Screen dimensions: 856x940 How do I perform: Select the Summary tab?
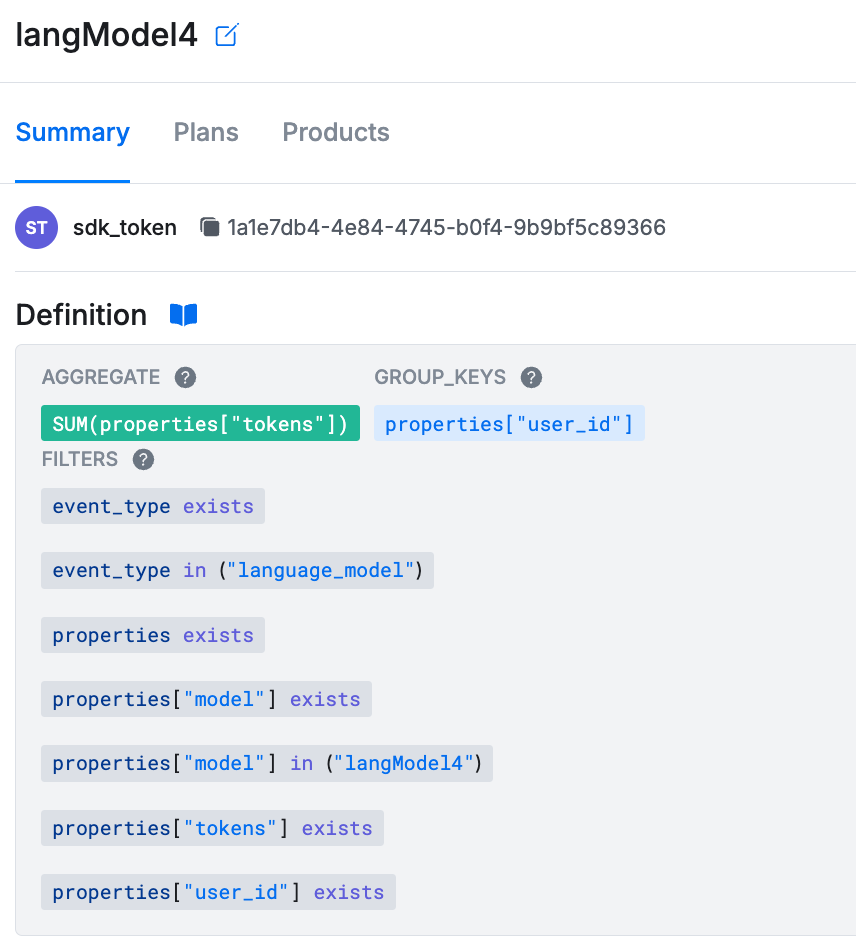tap(73, 132)
